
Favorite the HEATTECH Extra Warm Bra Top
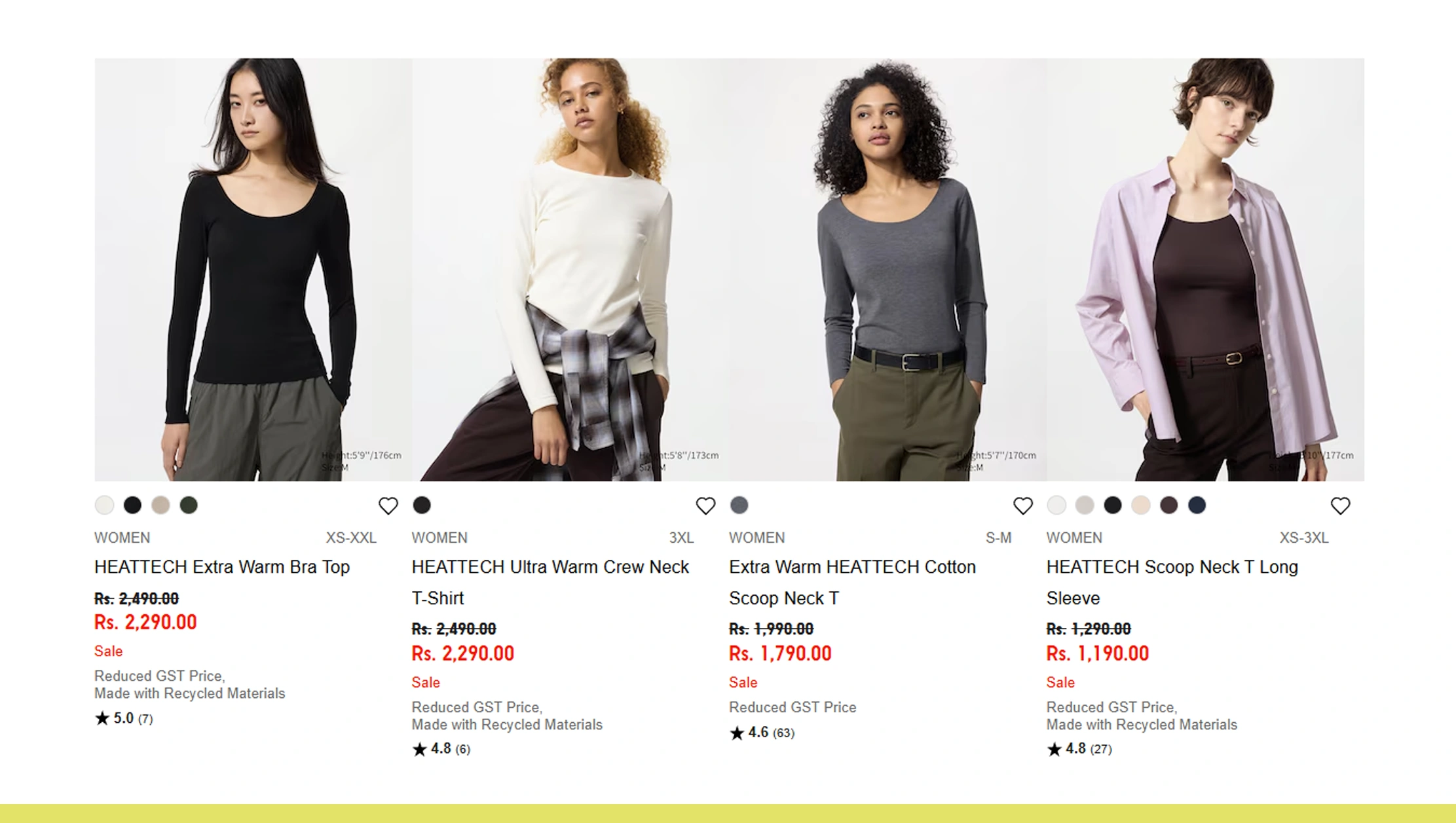click(x=388, y=505)
